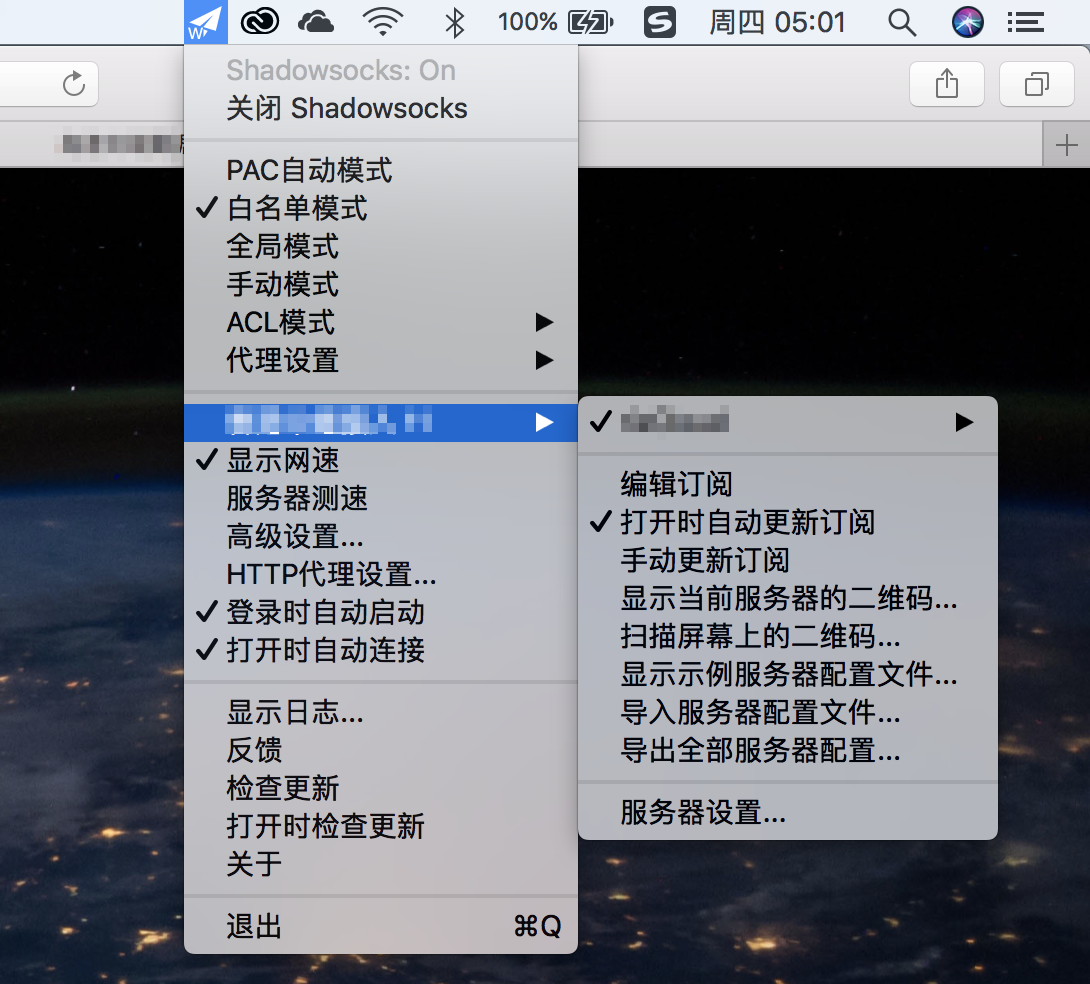Click 检查更新 menu item
Screen dimensions: 1090x984
tap(381, 788)
